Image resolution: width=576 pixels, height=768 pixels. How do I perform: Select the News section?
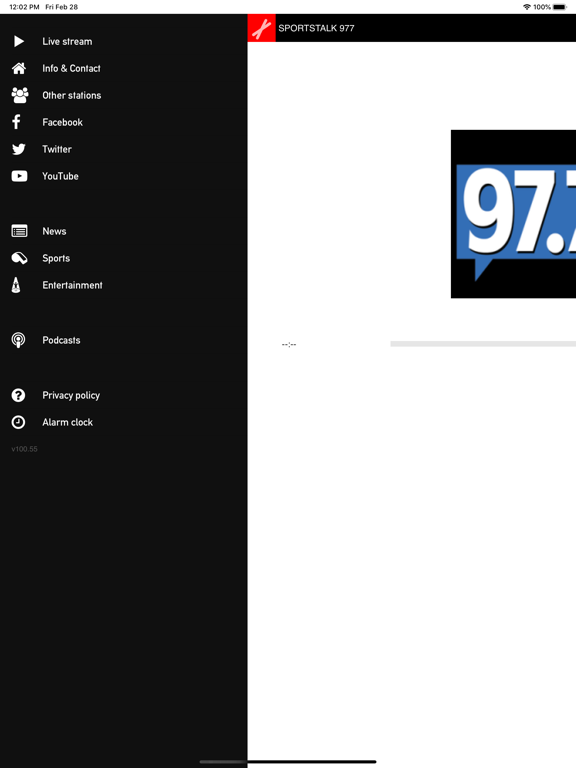click(x=54, y=231)
